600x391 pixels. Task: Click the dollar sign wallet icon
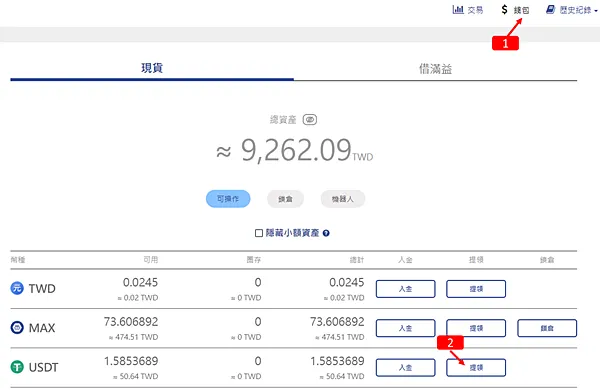[504, 10]
